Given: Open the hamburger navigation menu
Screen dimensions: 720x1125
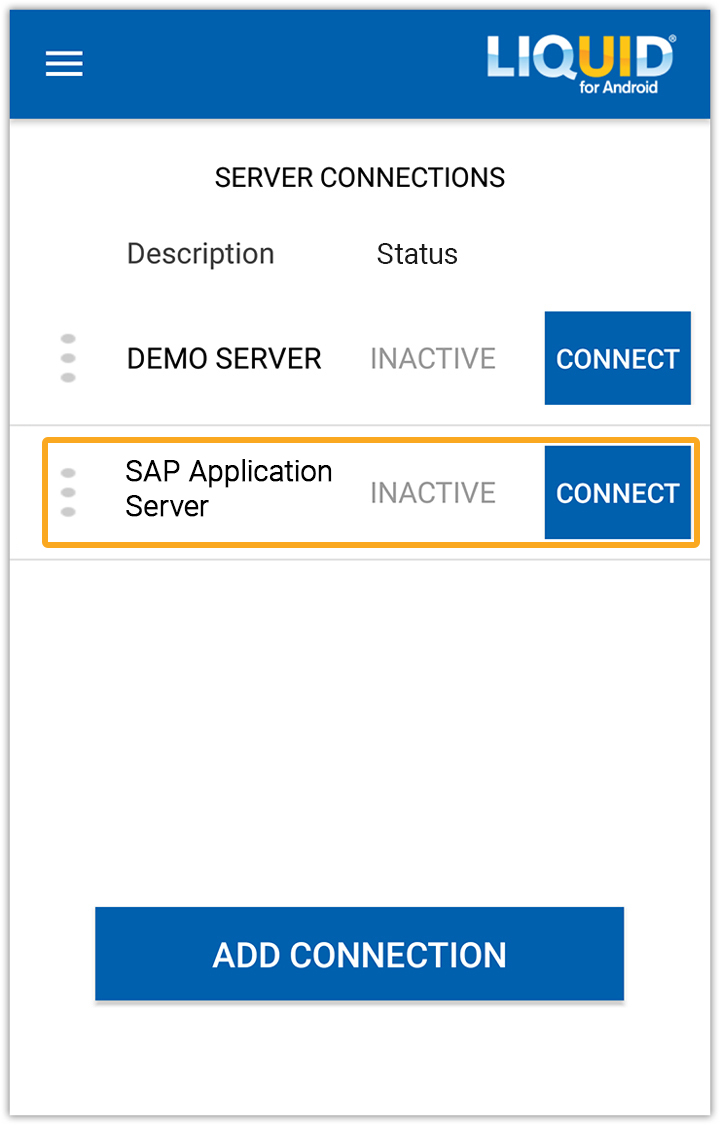Looking at the screenshot, I should [x=64, y=64].
